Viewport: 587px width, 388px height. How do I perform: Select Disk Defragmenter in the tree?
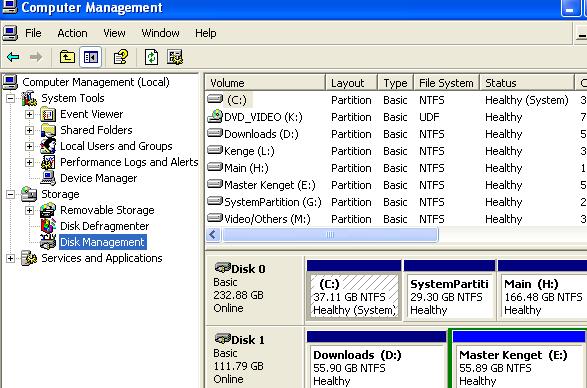pos(104,226)
